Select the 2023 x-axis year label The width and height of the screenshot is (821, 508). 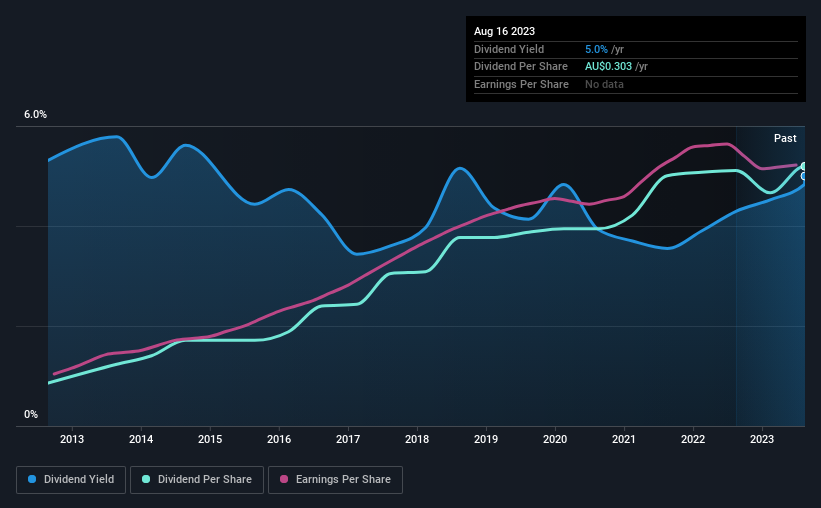762,439
